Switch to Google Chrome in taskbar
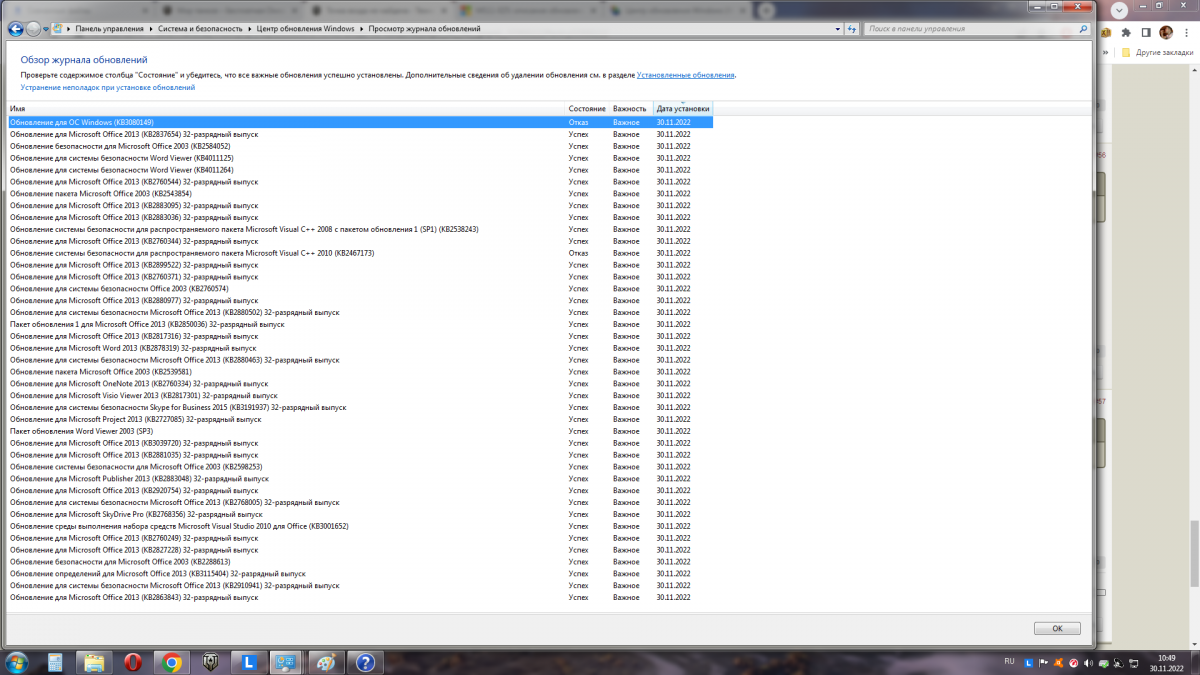 pos(171,662)
